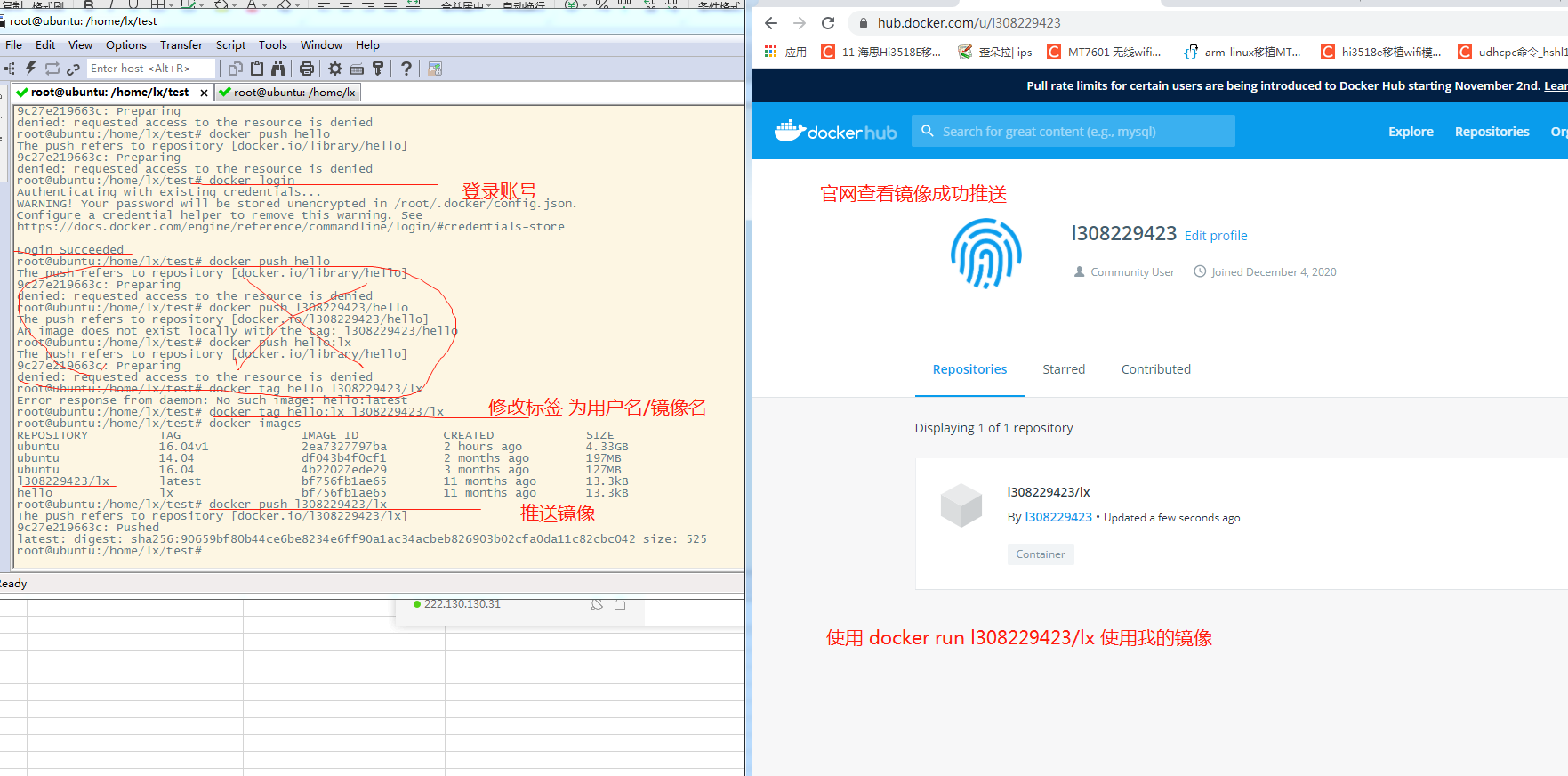
Task: Click the keymap editor keyboard icon
Action: (357, 69)
